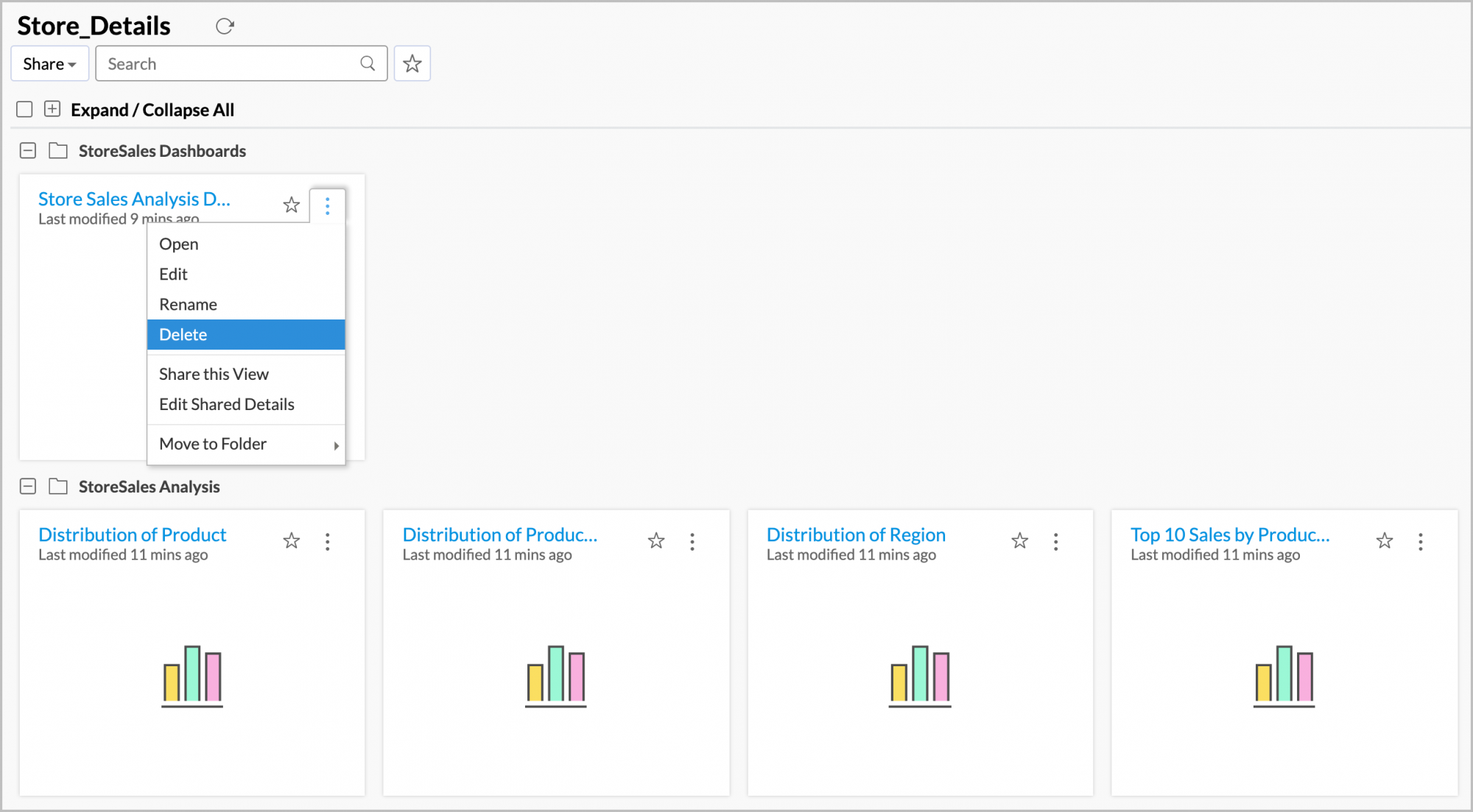The image size is (1473, 812).
Task: Choose Edit Shared Details
Action: [x=246, y=404]
